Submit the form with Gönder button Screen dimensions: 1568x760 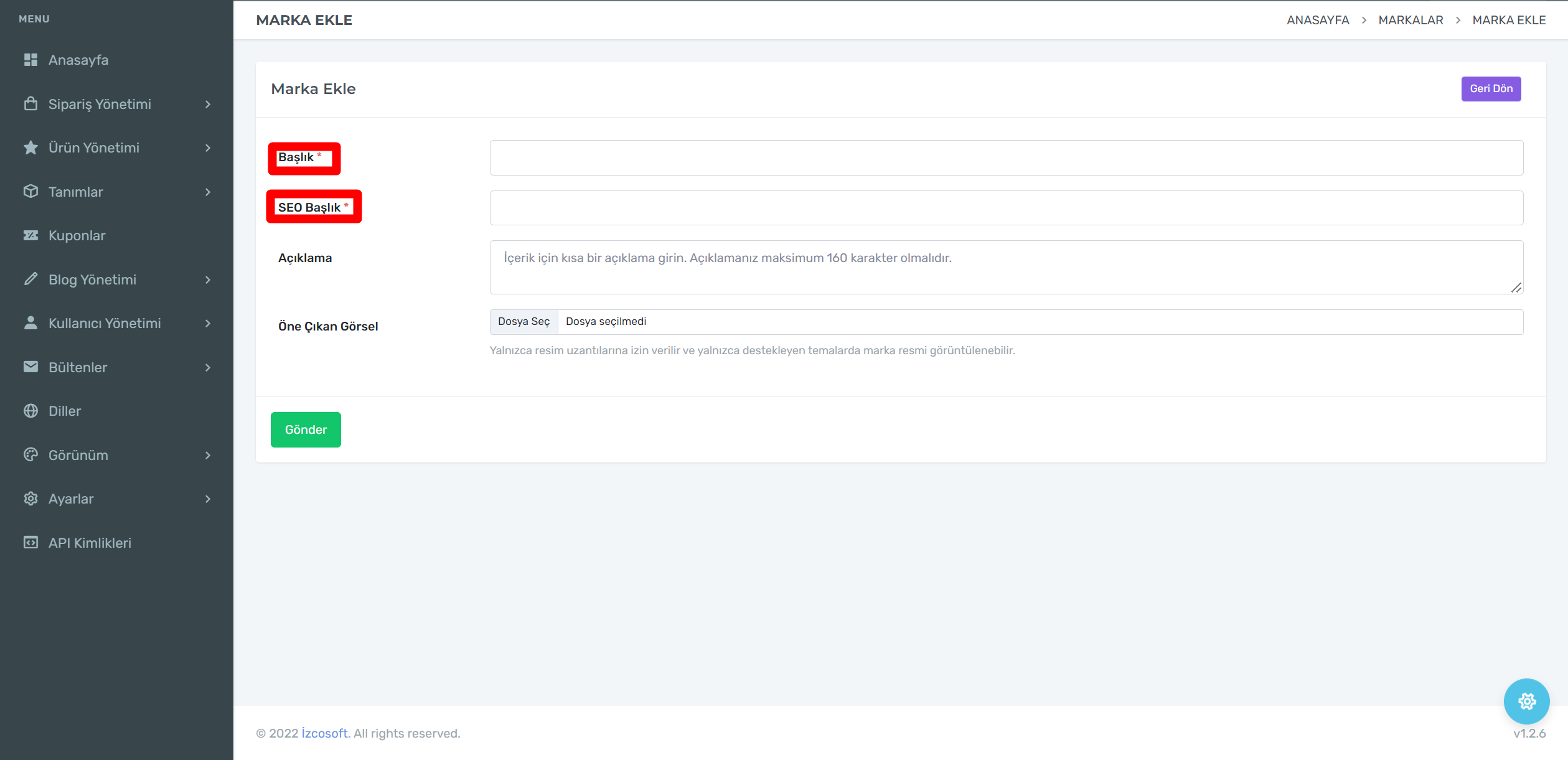click(306, 429)
